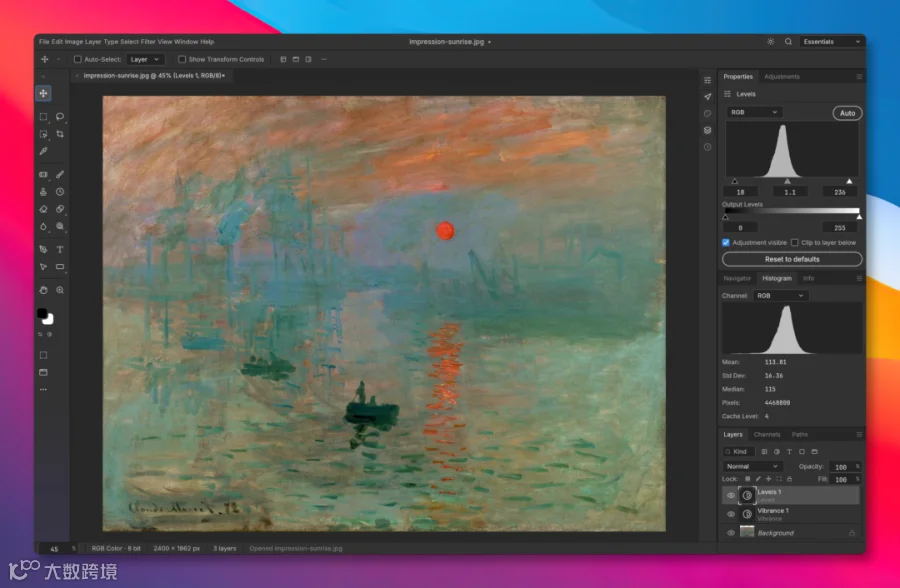This screenshot has width=900, height=588.
Task: Select the Eyedropper tool
Action: pyautogui.click(x=44, y=151)
